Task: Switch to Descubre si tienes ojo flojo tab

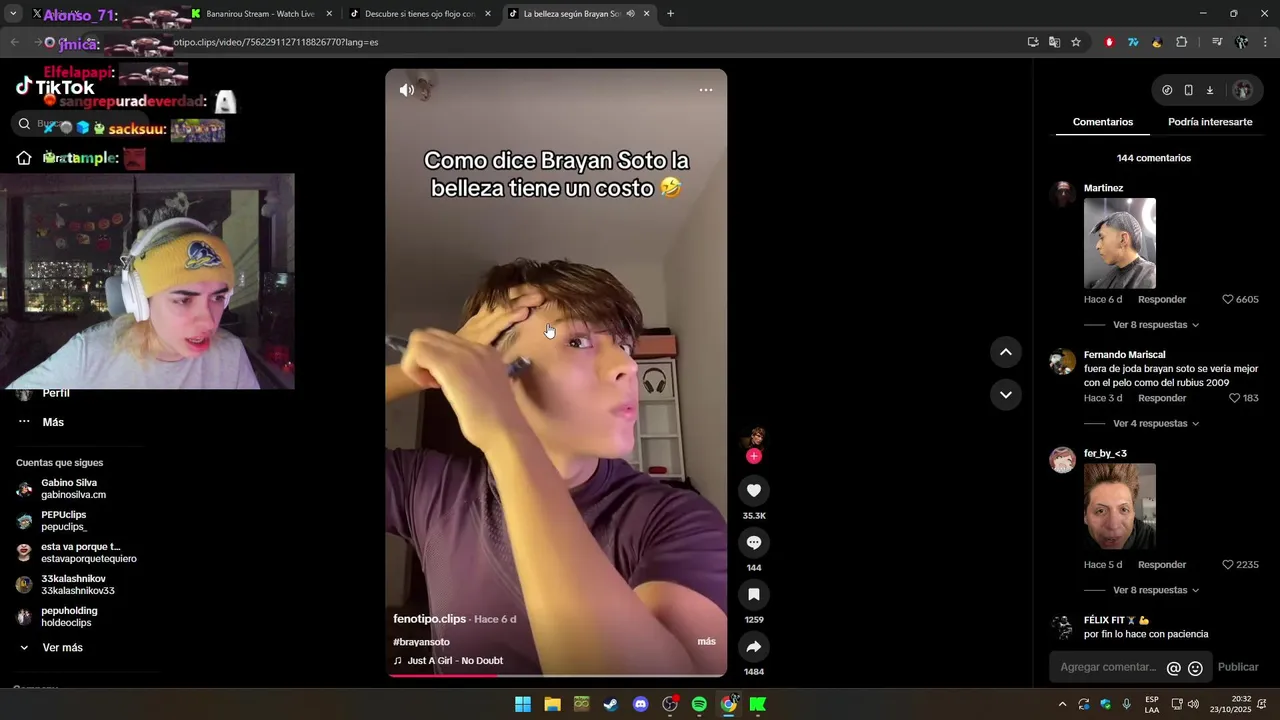Action: (x=420, y=14)
